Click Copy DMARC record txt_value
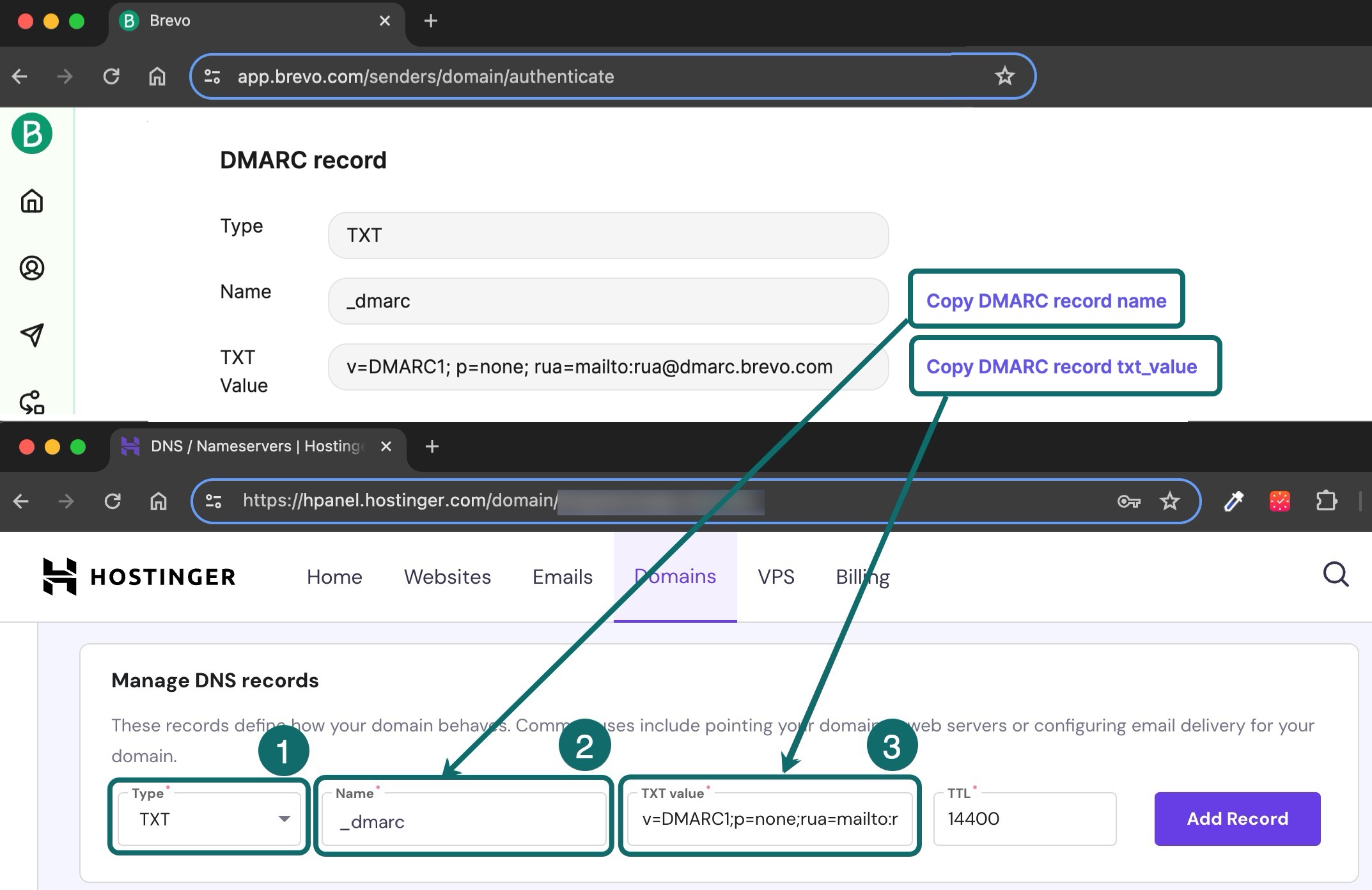Screen dimensions: 1372x890 [1062, 366]
